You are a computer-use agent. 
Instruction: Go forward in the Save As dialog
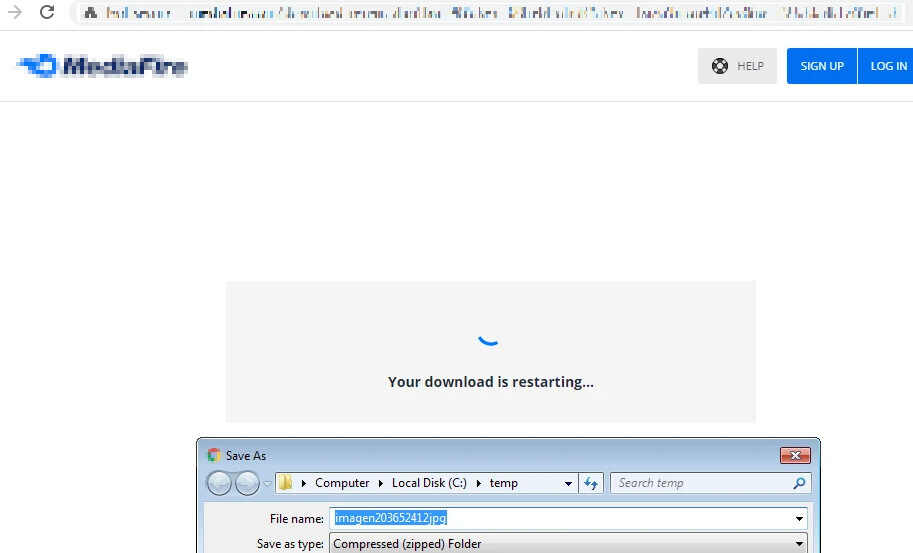[247, 483]
